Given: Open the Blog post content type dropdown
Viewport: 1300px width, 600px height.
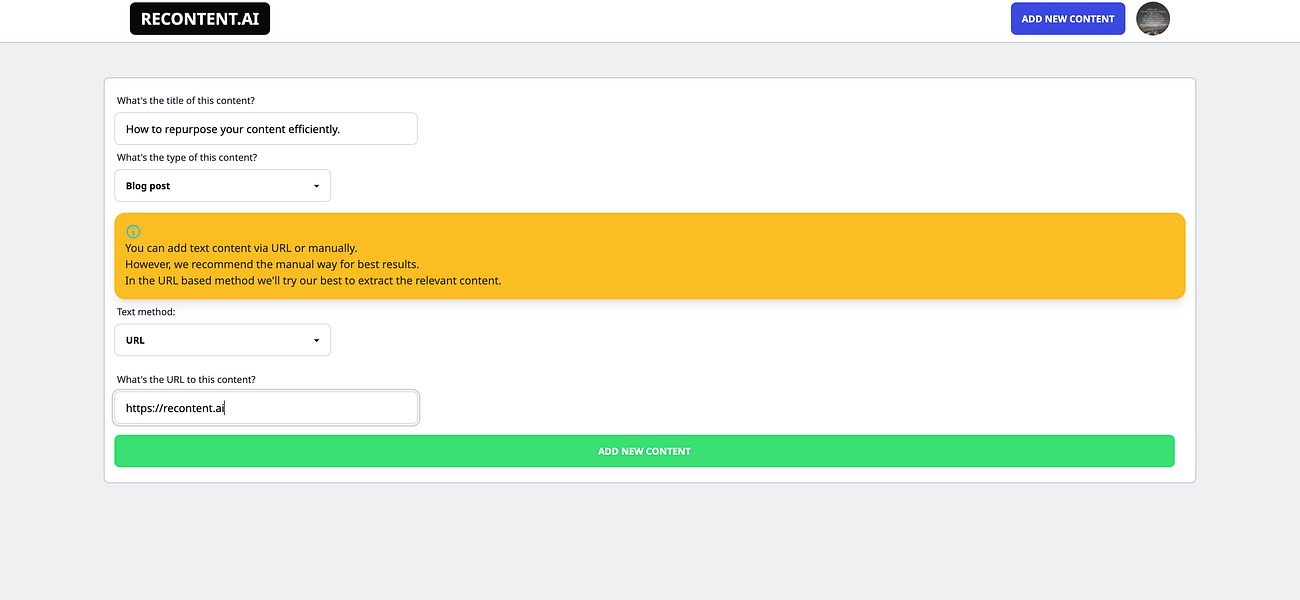Looking at the screenshot, I should tap(223, 186).
